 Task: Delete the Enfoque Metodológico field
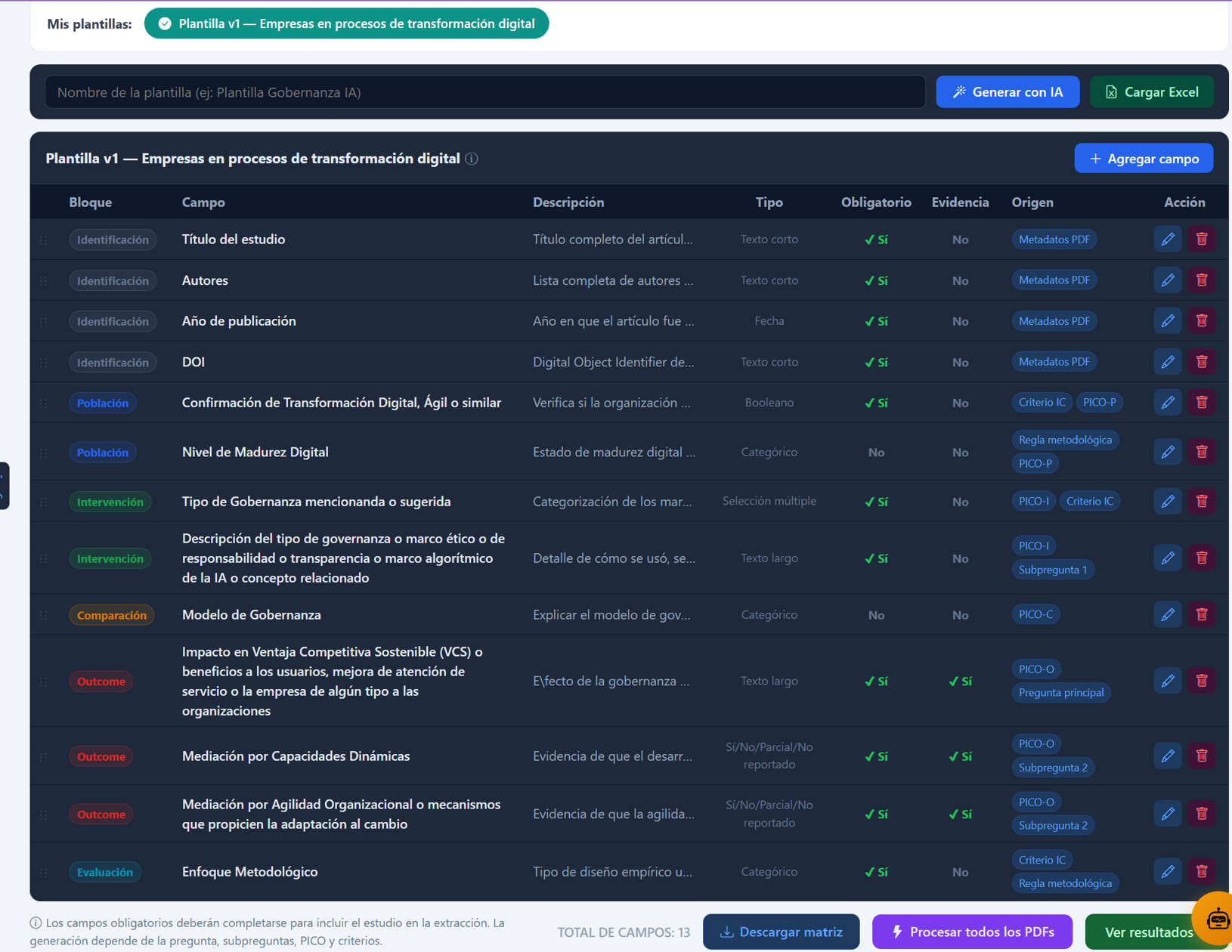coord(1201,871)
